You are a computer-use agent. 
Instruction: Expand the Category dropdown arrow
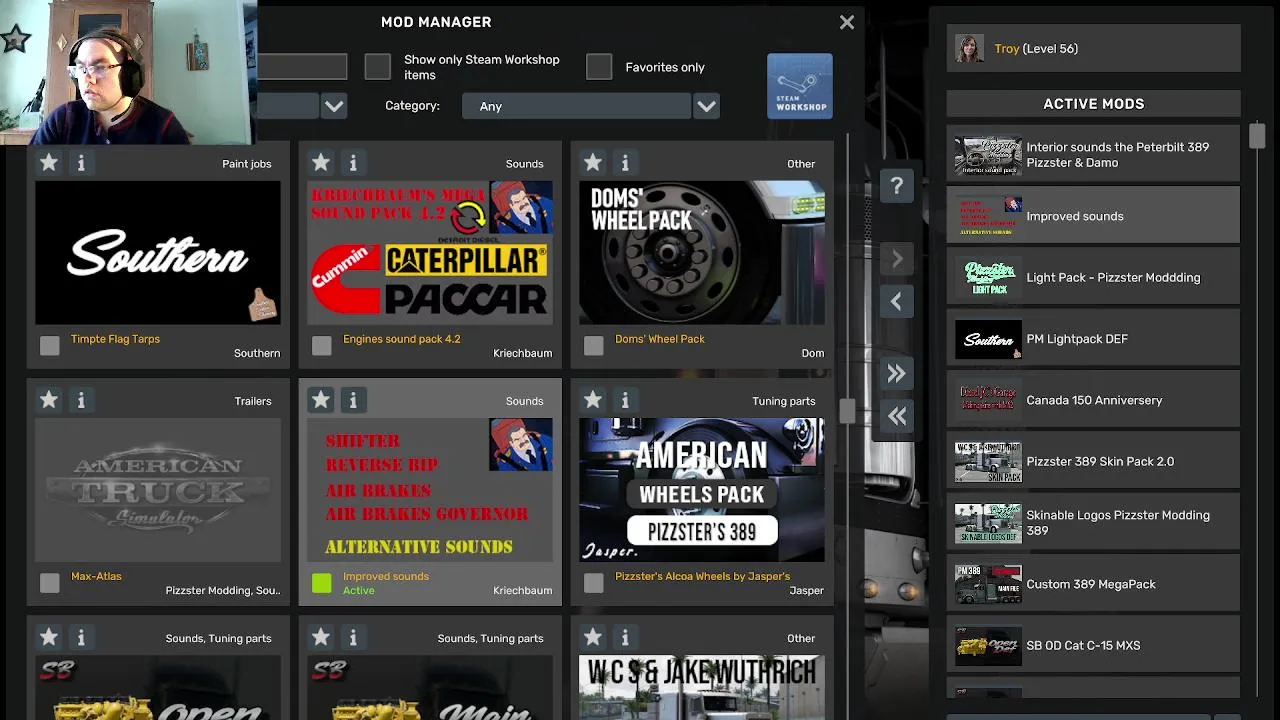[706, 106]
